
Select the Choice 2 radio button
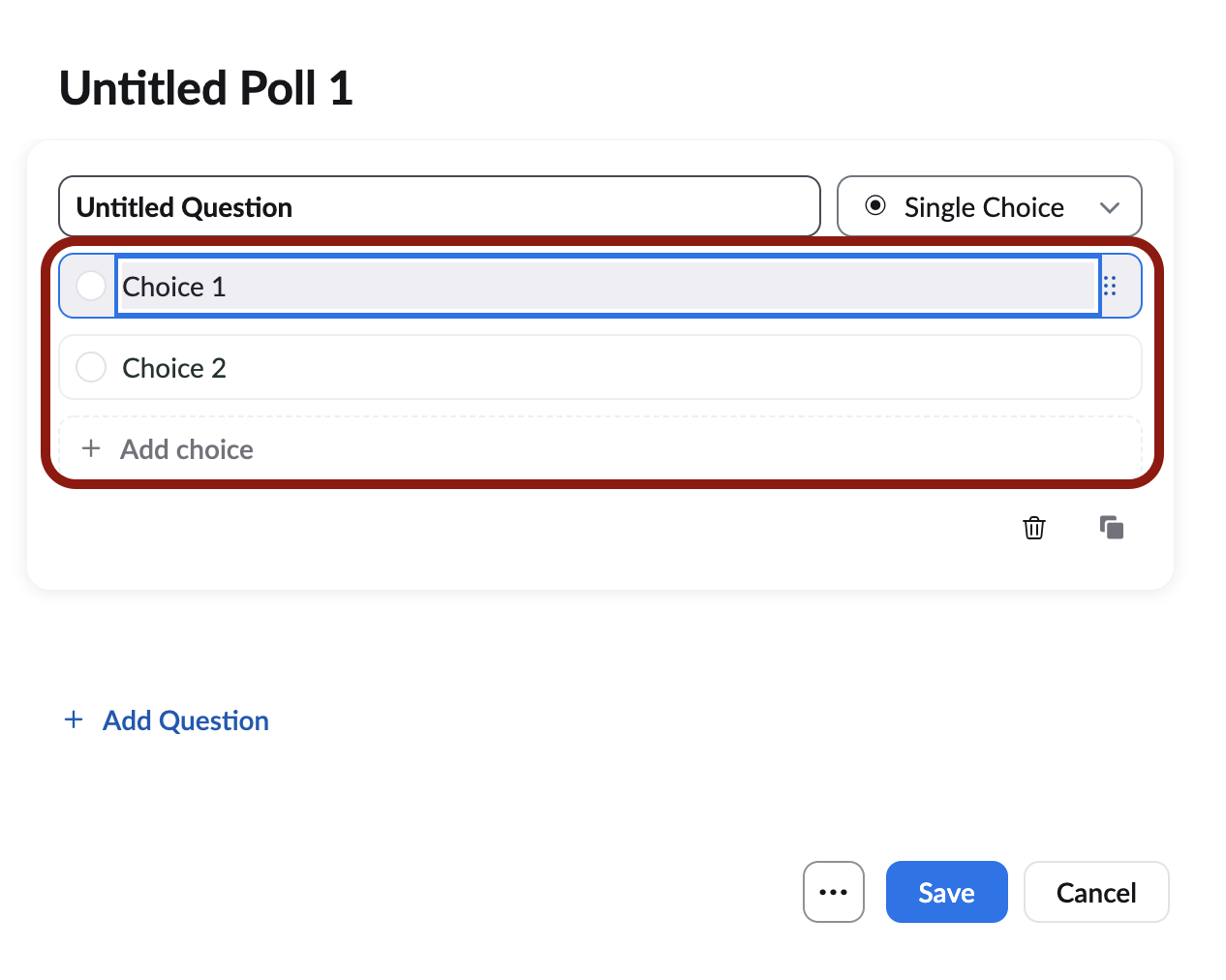(x=90, y=367)
